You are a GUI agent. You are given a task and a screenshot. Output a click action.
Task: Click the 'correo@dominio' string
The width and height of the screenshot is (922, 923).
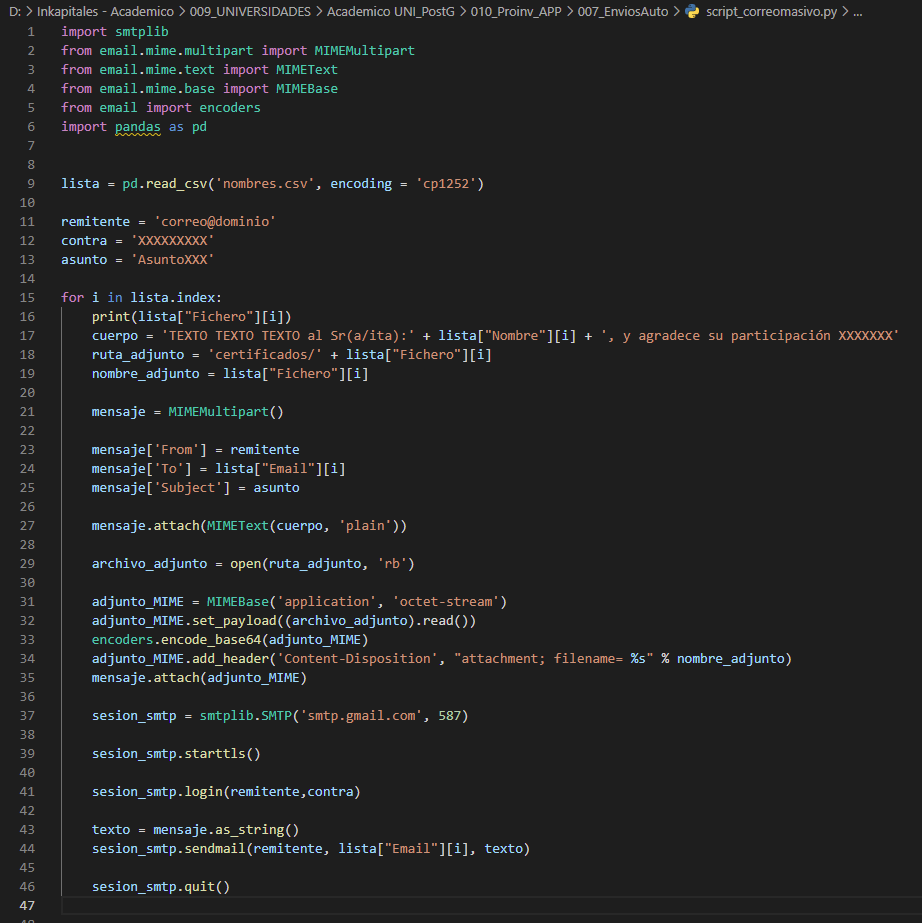[215, 221]
